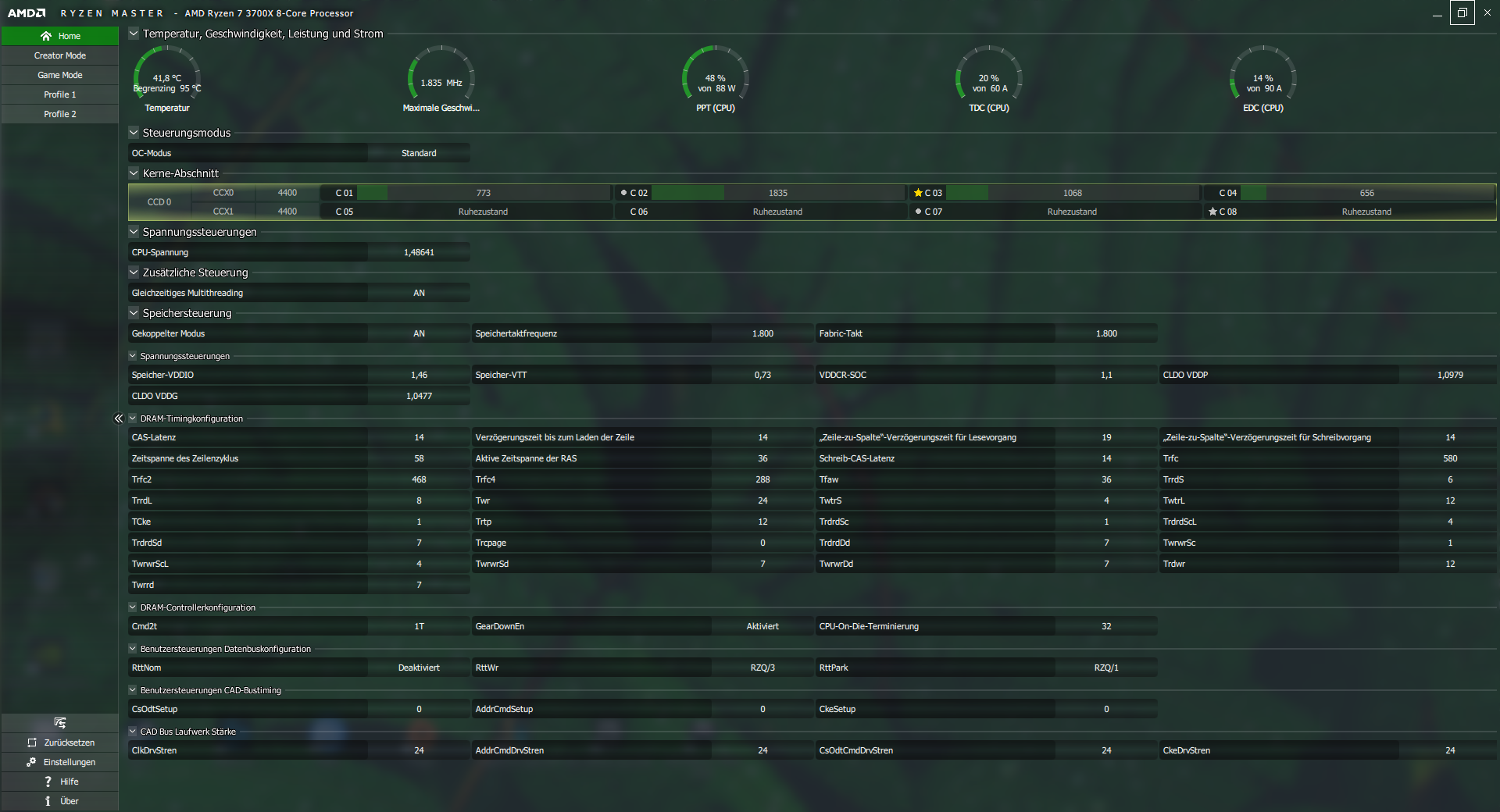Click the PPT (CPU) gauge
1500x812 pixels.
tap(716, 80)
